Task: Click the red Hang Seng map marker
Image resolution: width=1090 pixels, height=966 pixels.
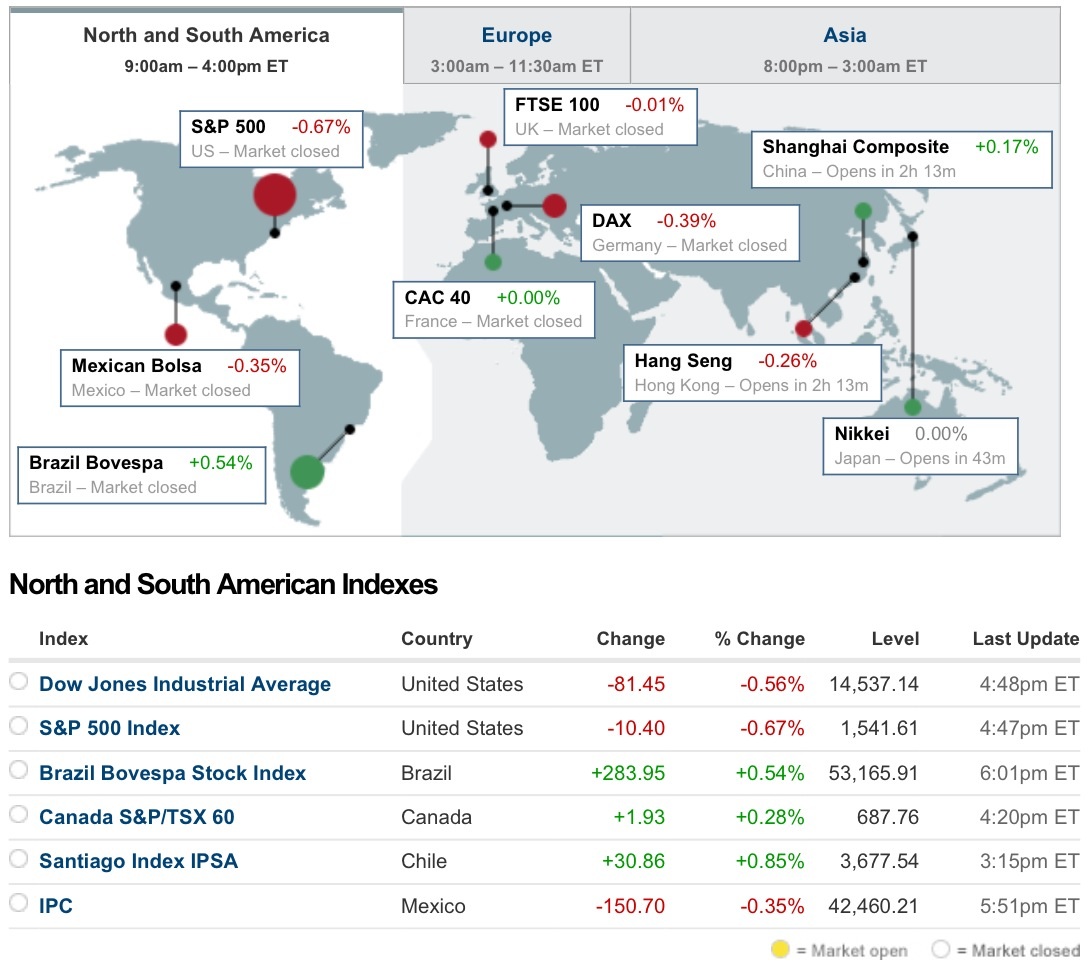Action: click(804, 329)
